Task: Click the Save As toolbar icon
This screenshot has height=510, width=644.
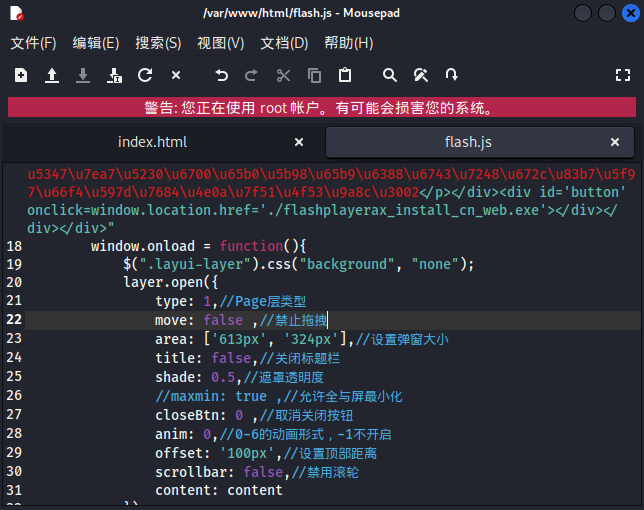Action: 114,76
